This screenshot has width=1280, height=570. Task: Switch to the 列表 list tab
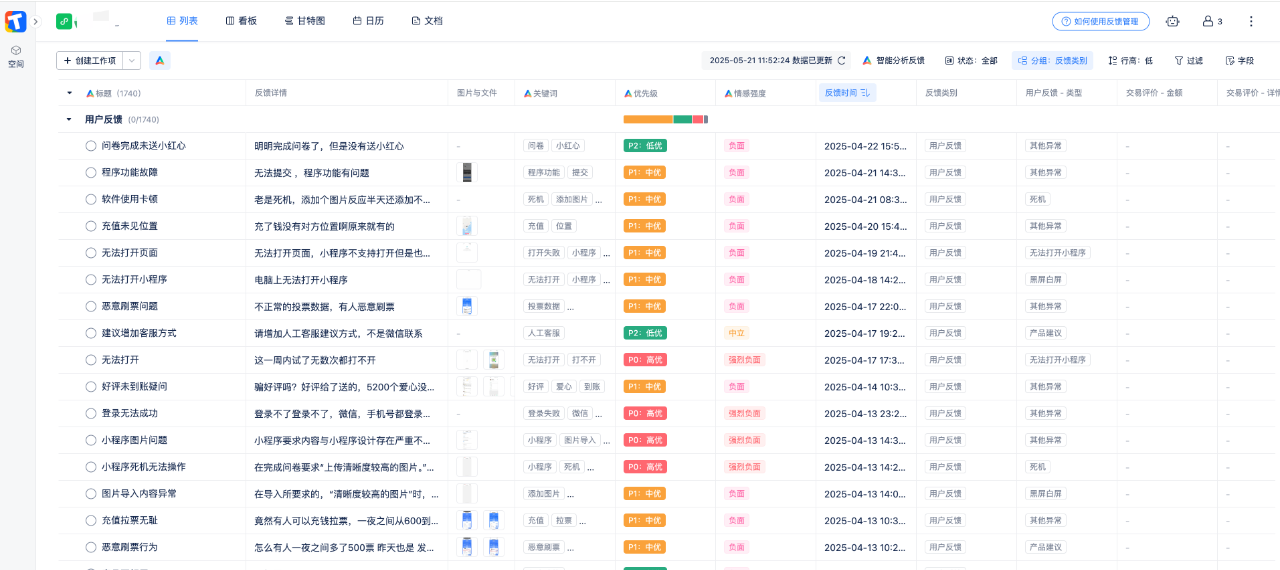point(182,21)
